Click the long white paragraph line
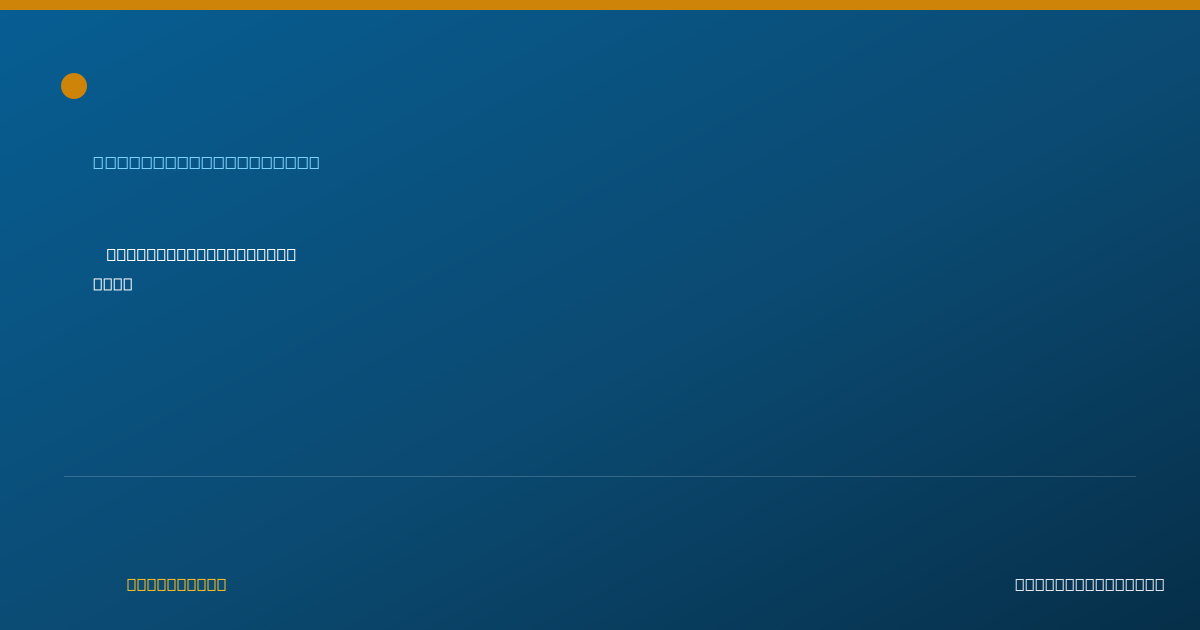This screenshot has height=630, width=1200. click(x=201, y=254)
